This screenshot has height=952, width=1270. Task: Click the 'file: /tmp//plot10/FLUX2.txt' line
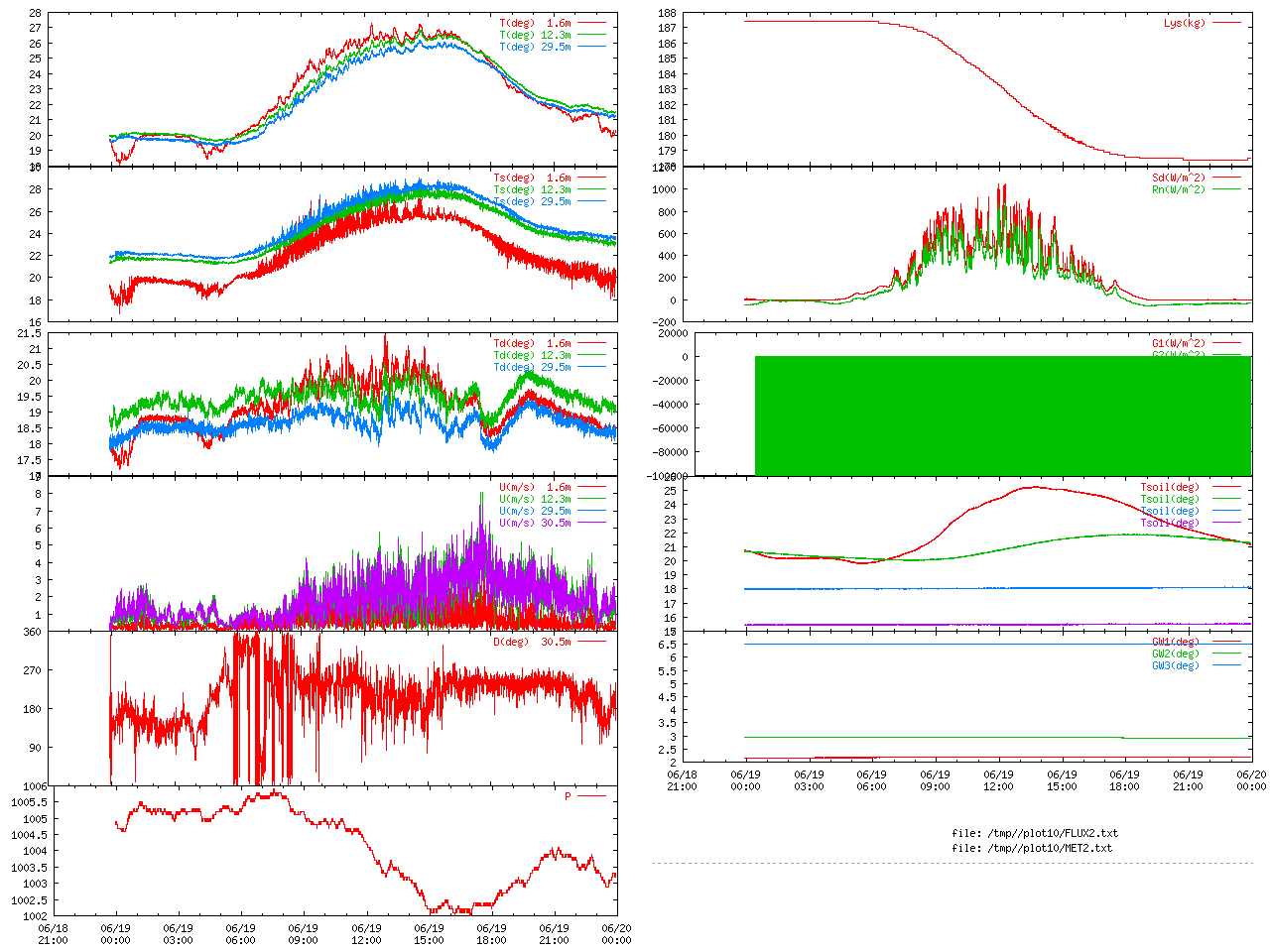pyautogui.click(x=1035, y=833)
